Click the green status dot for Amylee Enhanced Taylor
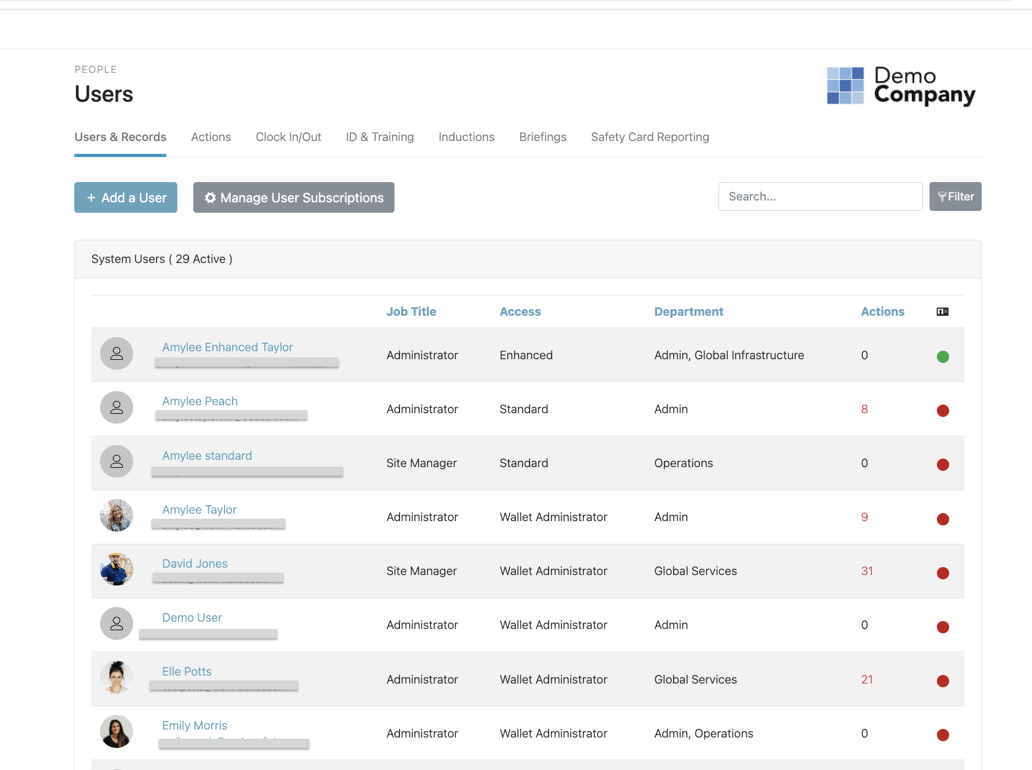1032x770 pixels. (x=942, y=357)
